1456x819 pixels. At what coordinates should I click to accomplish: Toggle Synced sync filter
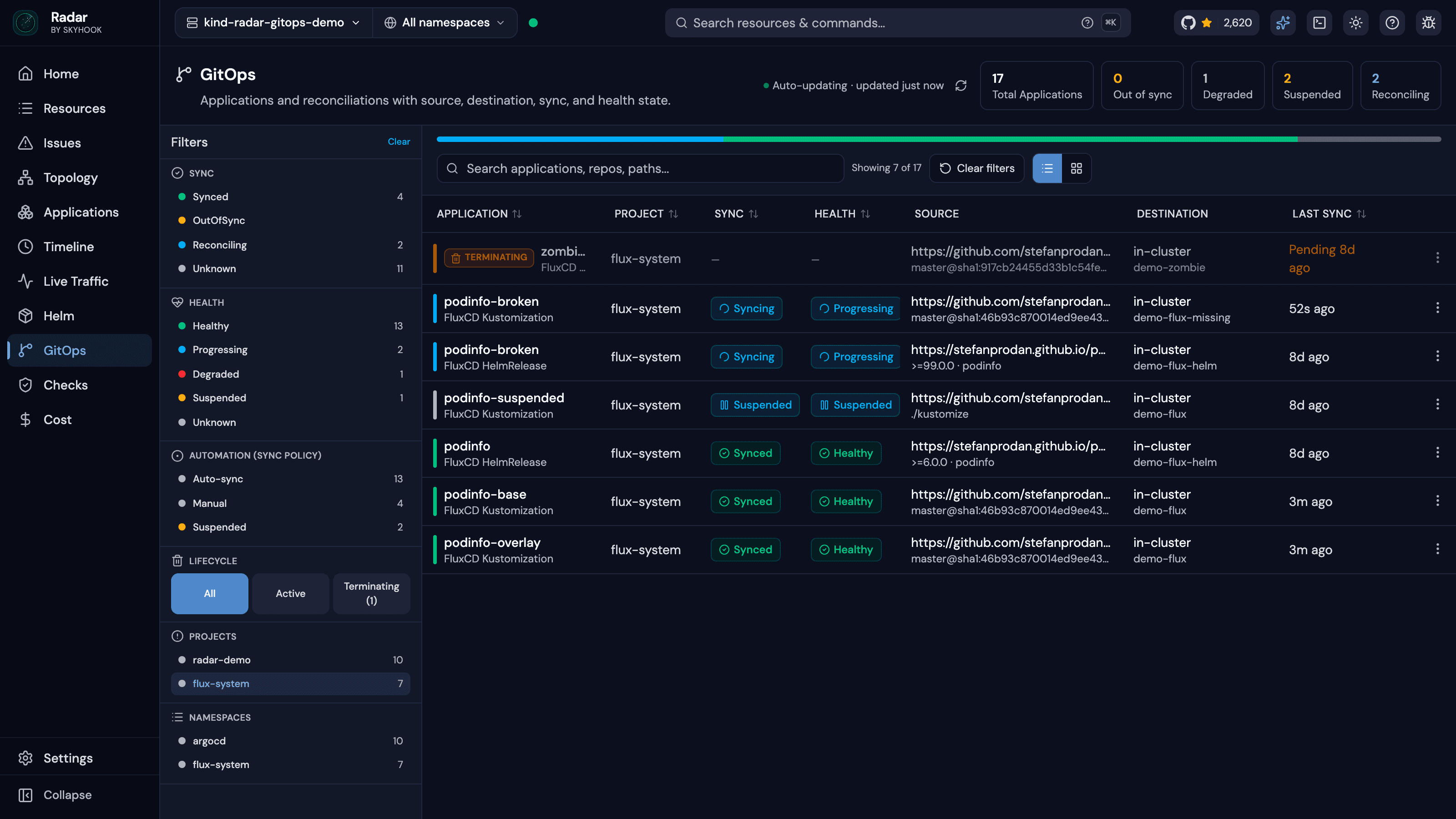(291, 197)
